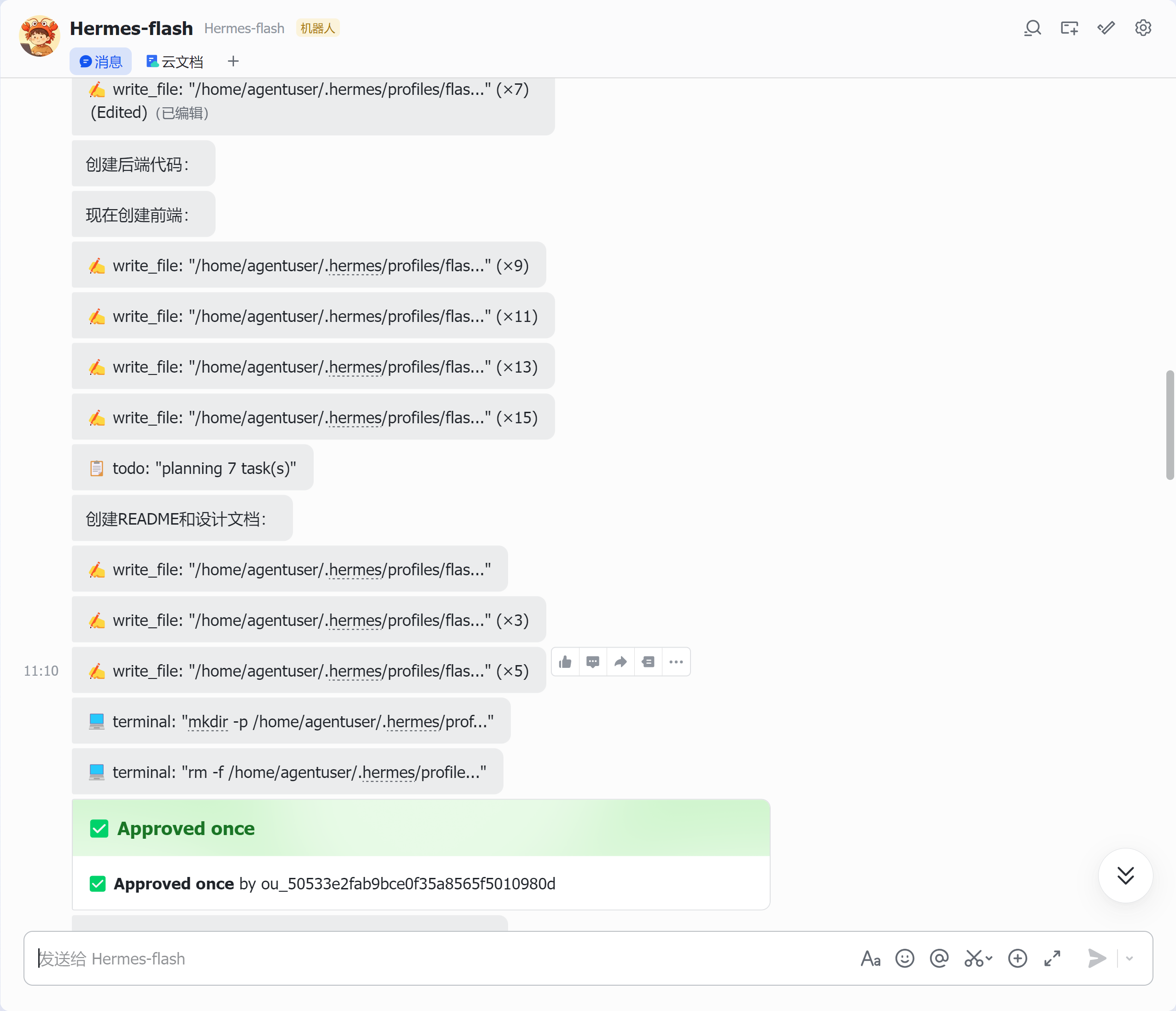Screen dimensions: 1176x1011
Task: Click the Approved once card header
Action: [421, 828]
